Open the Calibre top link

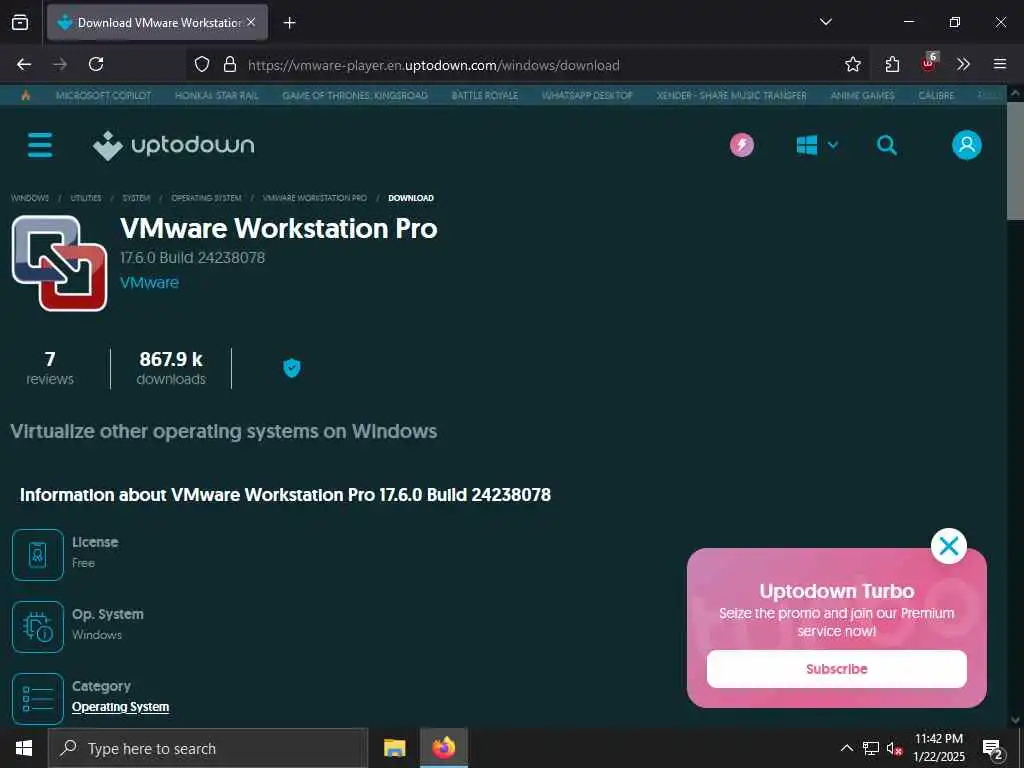[x=936, y=95]
